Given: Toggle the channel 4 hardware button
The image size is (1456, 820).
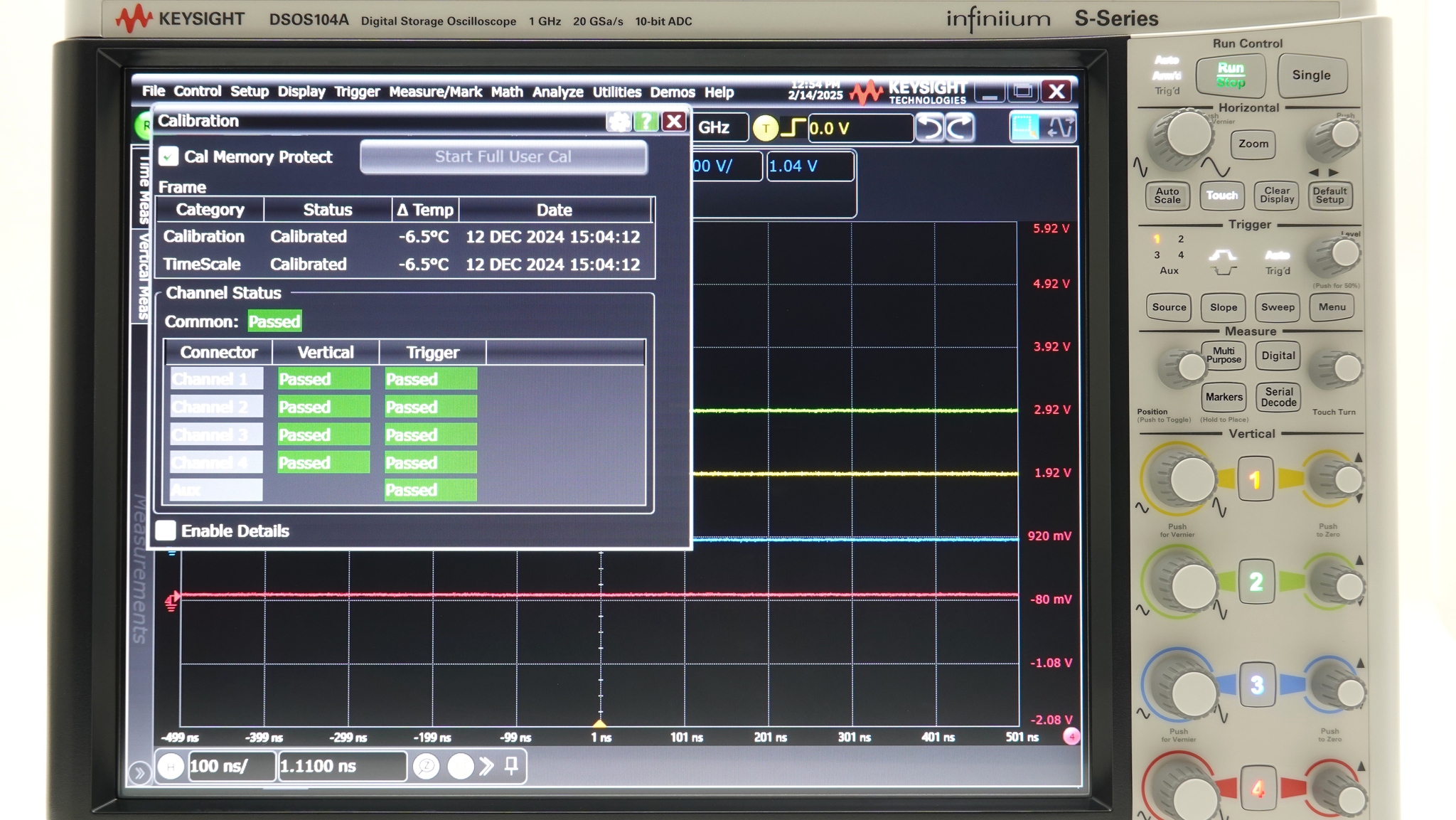Looking at the screenshot, I should (x=1258, y=787).
